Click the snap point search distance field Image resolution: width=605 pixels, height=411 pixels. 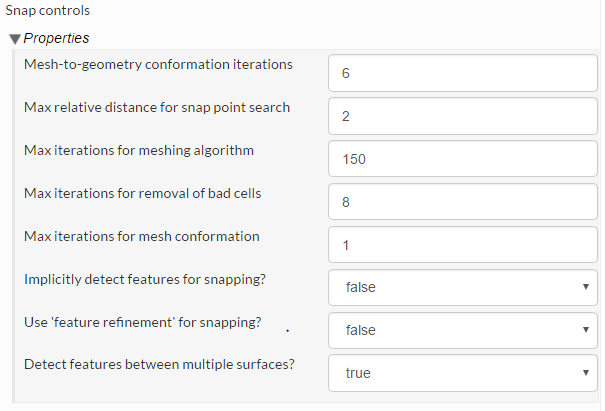[463, 117]
